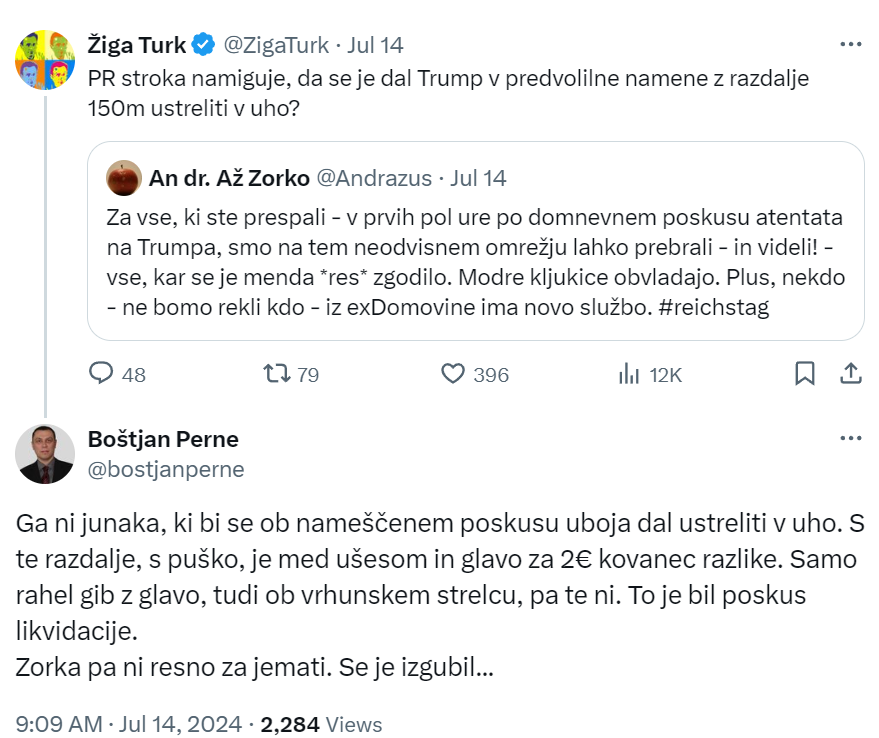Open more options on Boštjan Perne's tweet

(x=850, y=439)
